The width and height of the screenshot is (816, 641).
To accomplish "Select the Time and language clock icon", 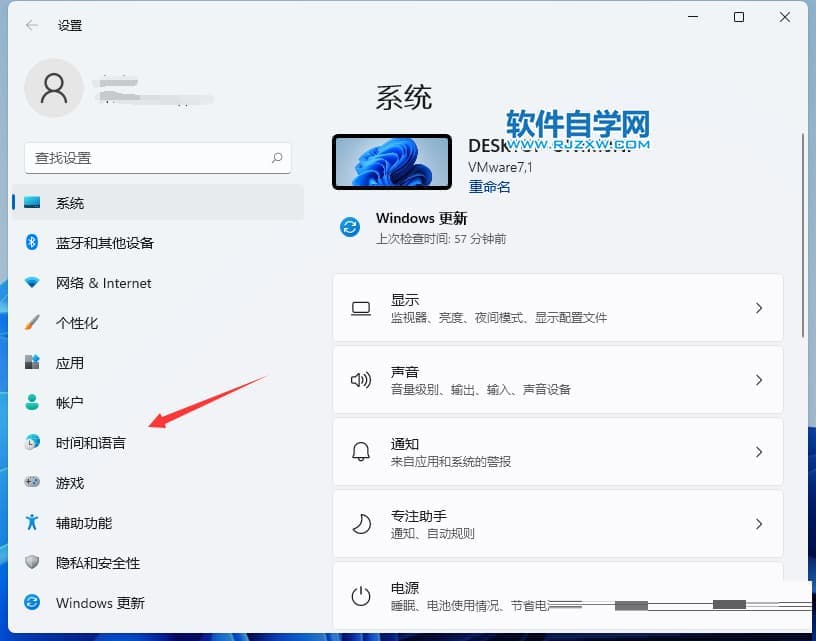I will pos(32,443).
